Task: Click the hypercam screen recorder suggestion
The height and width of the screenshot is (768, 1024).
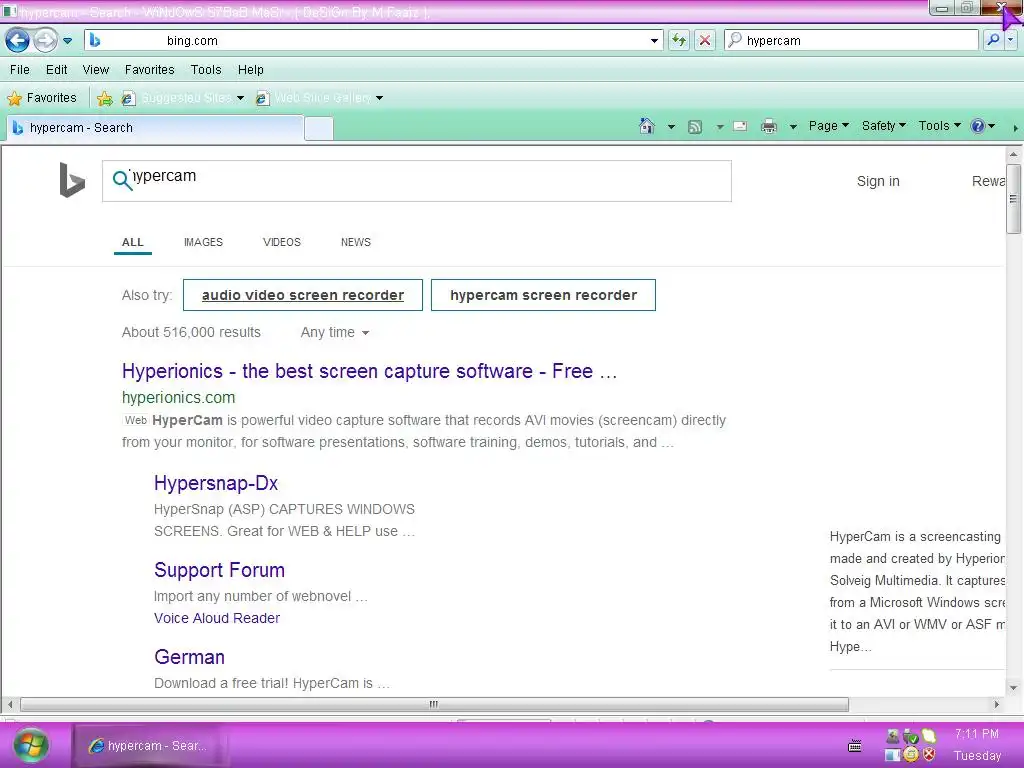Action: coord(543,295)
